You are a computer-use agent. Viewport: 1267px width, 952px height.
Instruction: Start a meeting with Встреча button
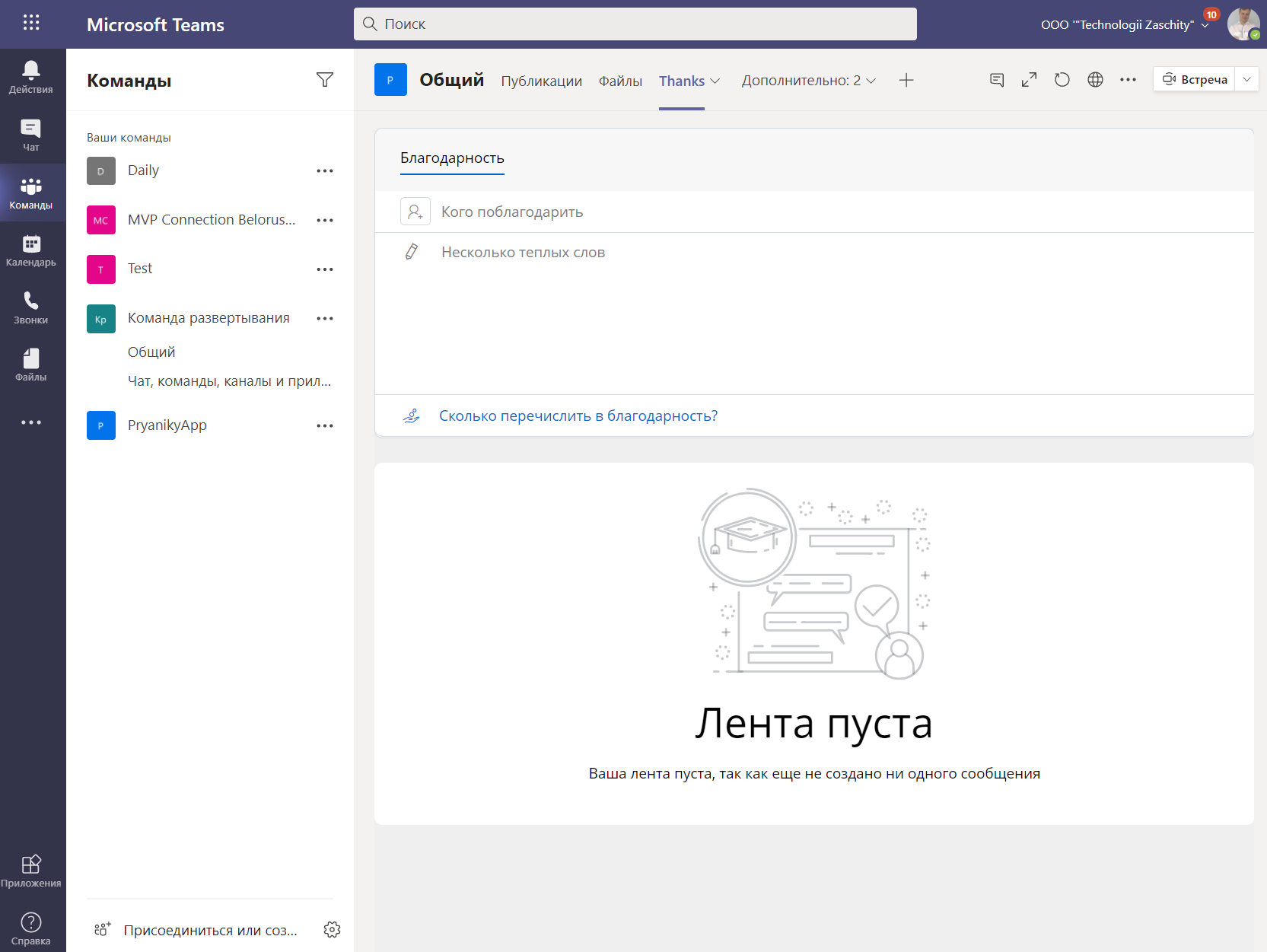tap(1195, 79)
